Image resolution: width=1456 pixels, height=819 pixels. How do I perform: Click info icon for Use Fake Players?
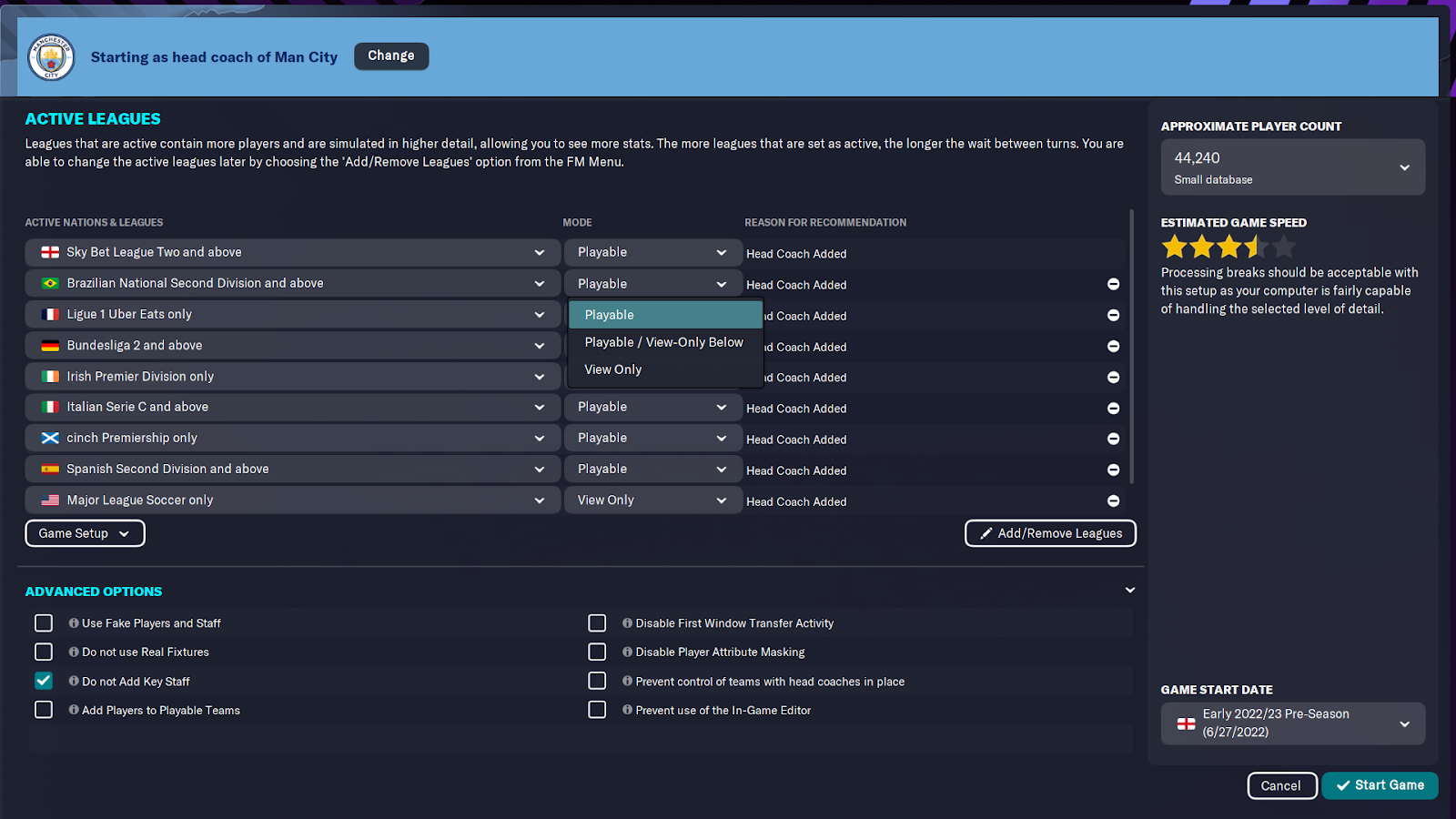point(74,623)
